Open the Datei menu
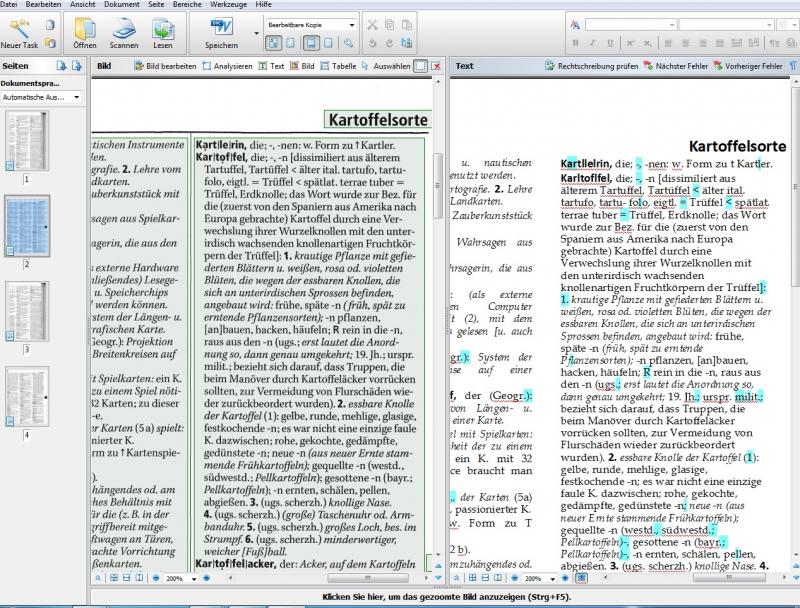The width and height of the screenshot is (800, 608). tap(9, 4)
